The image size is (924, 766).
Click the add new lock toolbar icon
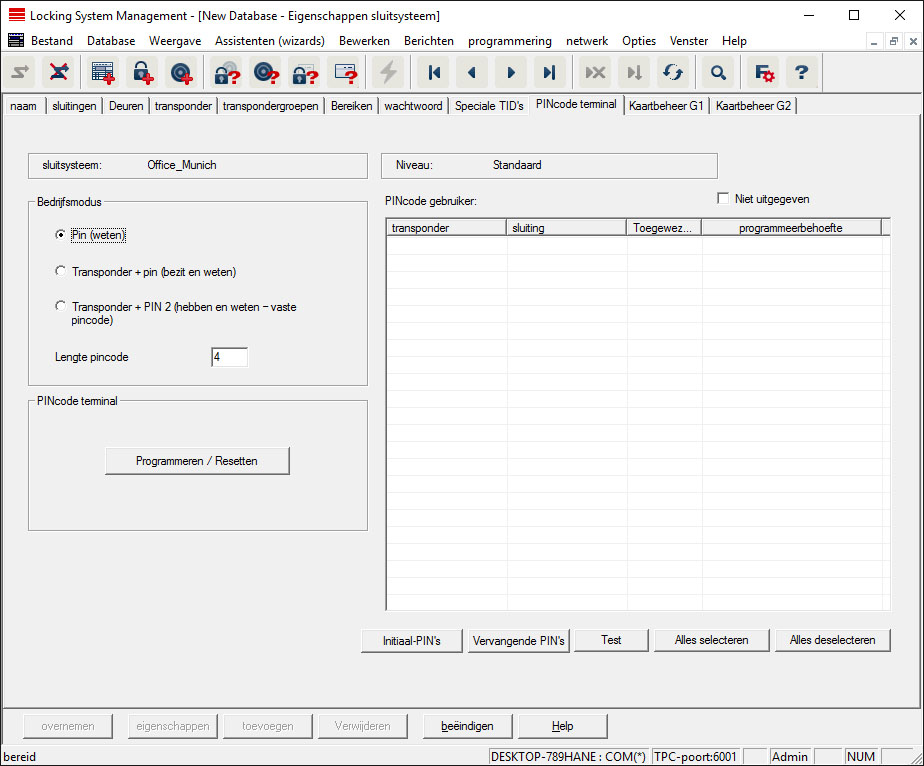pyautogui.click(x=141, y=72)
